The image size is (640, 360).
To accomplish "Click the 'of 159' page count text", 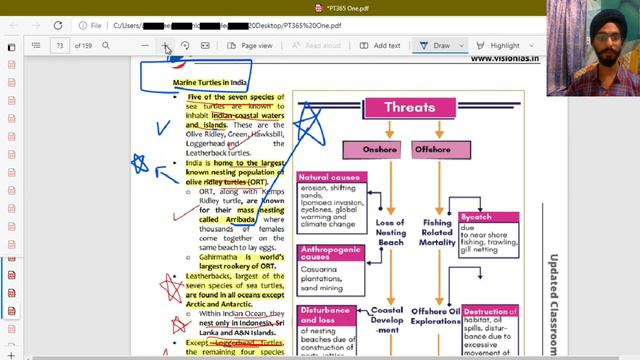I will (x=83, y=46).
